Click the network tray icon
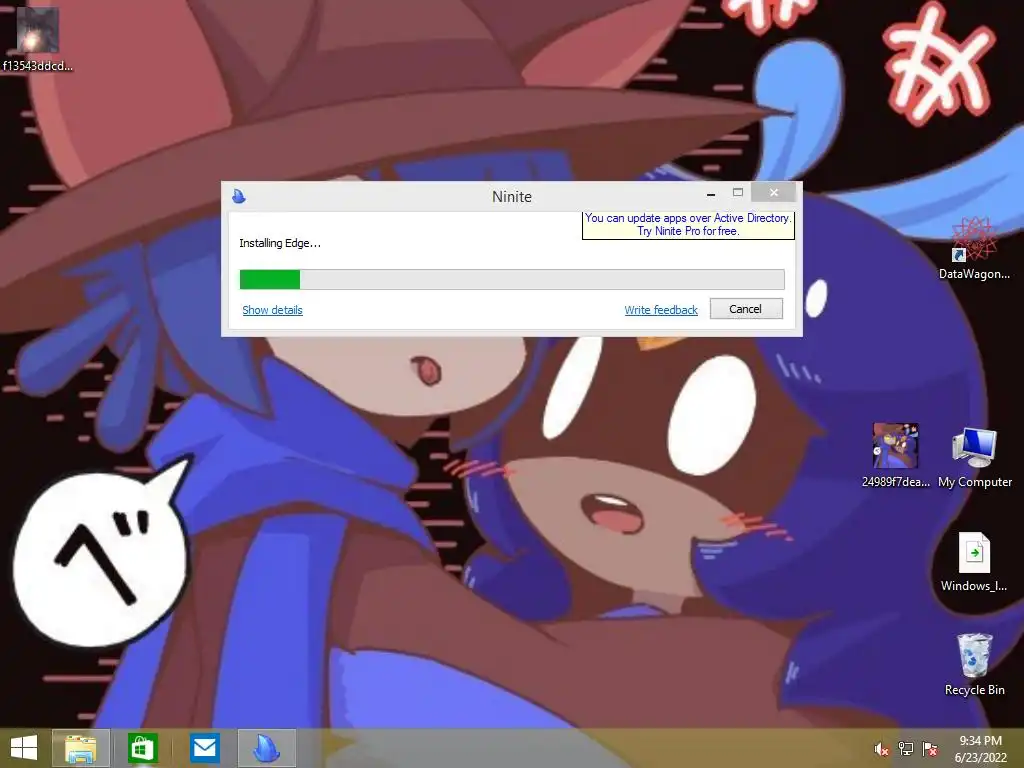1024x768 pixels. pyautogui.click(x=906, y=749)
